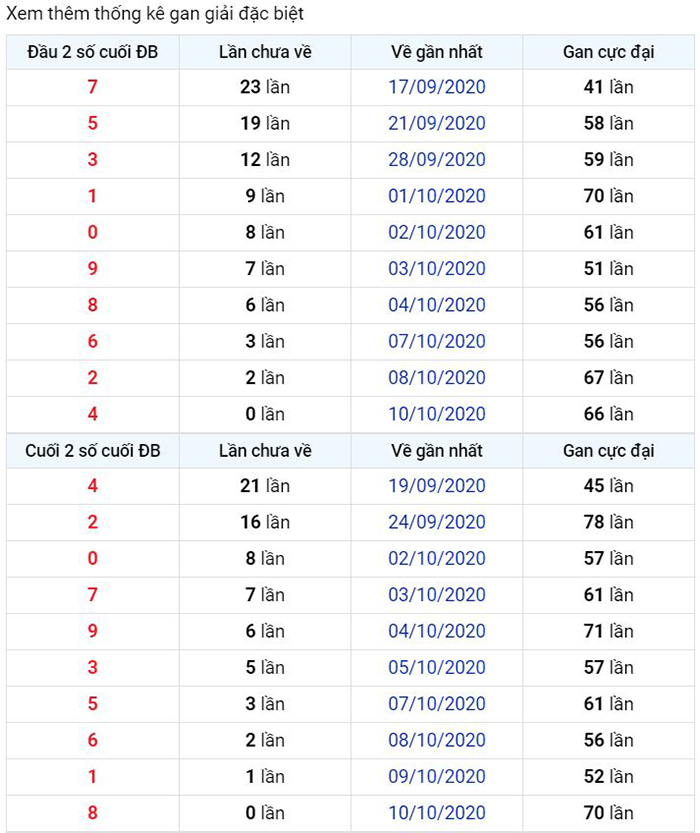Image resolution: width=700 pixels, height=833 pixels.
Task: Select the red number 7 in first table
Action: coord(92,87)
